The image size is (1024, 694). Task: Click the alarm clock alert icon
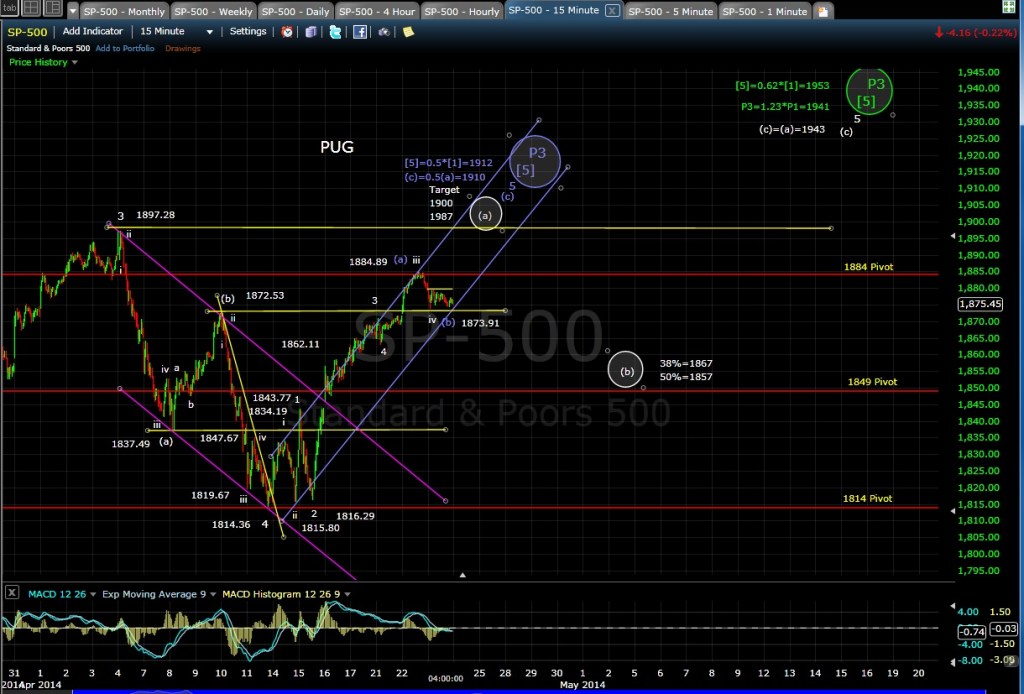tap(287, 32)
